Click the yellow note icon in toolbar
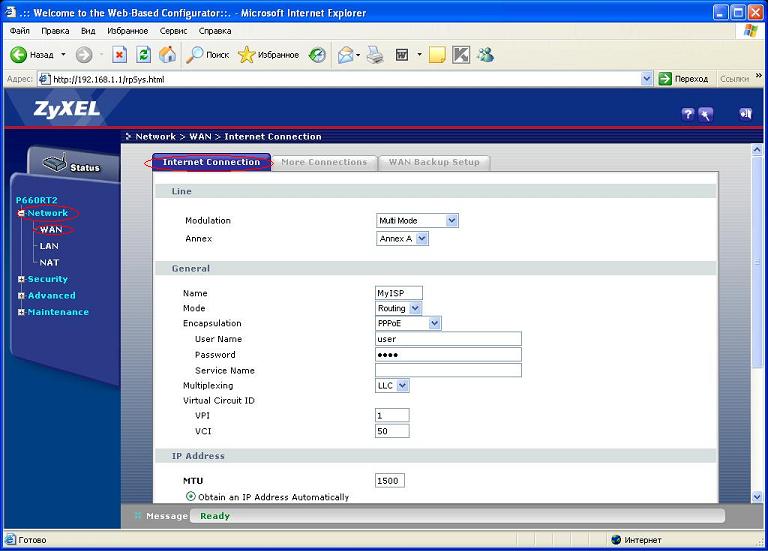Image resolution: width=768 pixels, height=551 pixels. tap(437, 55)
